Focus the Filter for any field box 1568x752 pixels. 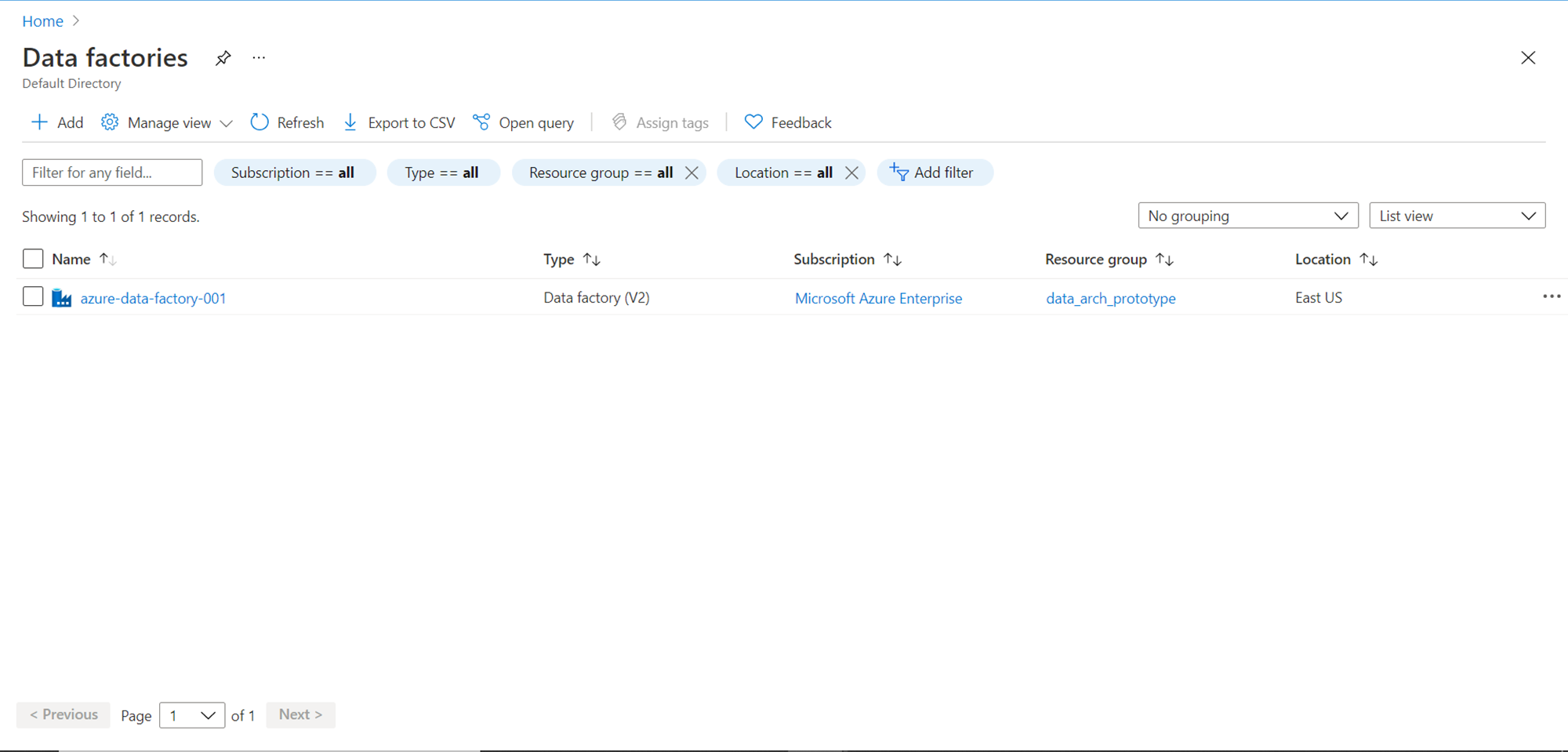click(112, 173)
